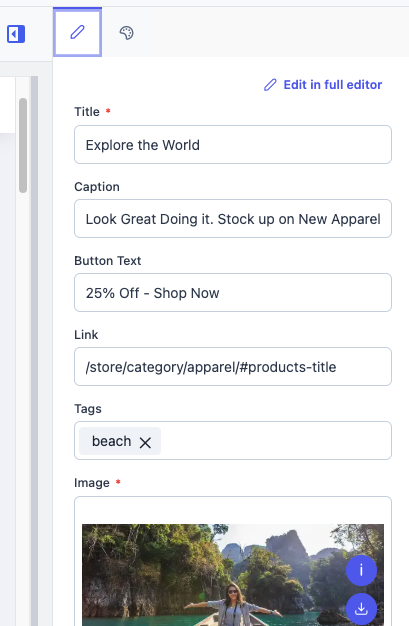Open the image info button

click(x=361, y=570)
